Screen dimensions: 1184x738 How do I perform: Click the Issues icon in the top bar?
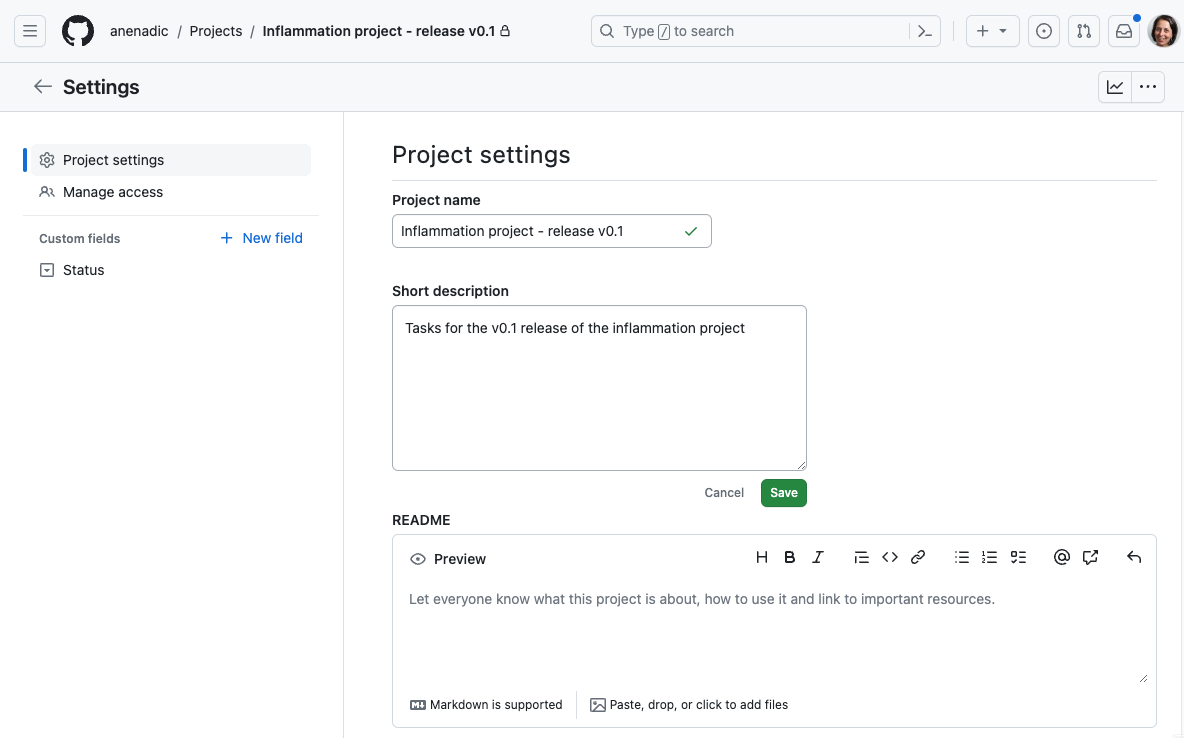1043,31
